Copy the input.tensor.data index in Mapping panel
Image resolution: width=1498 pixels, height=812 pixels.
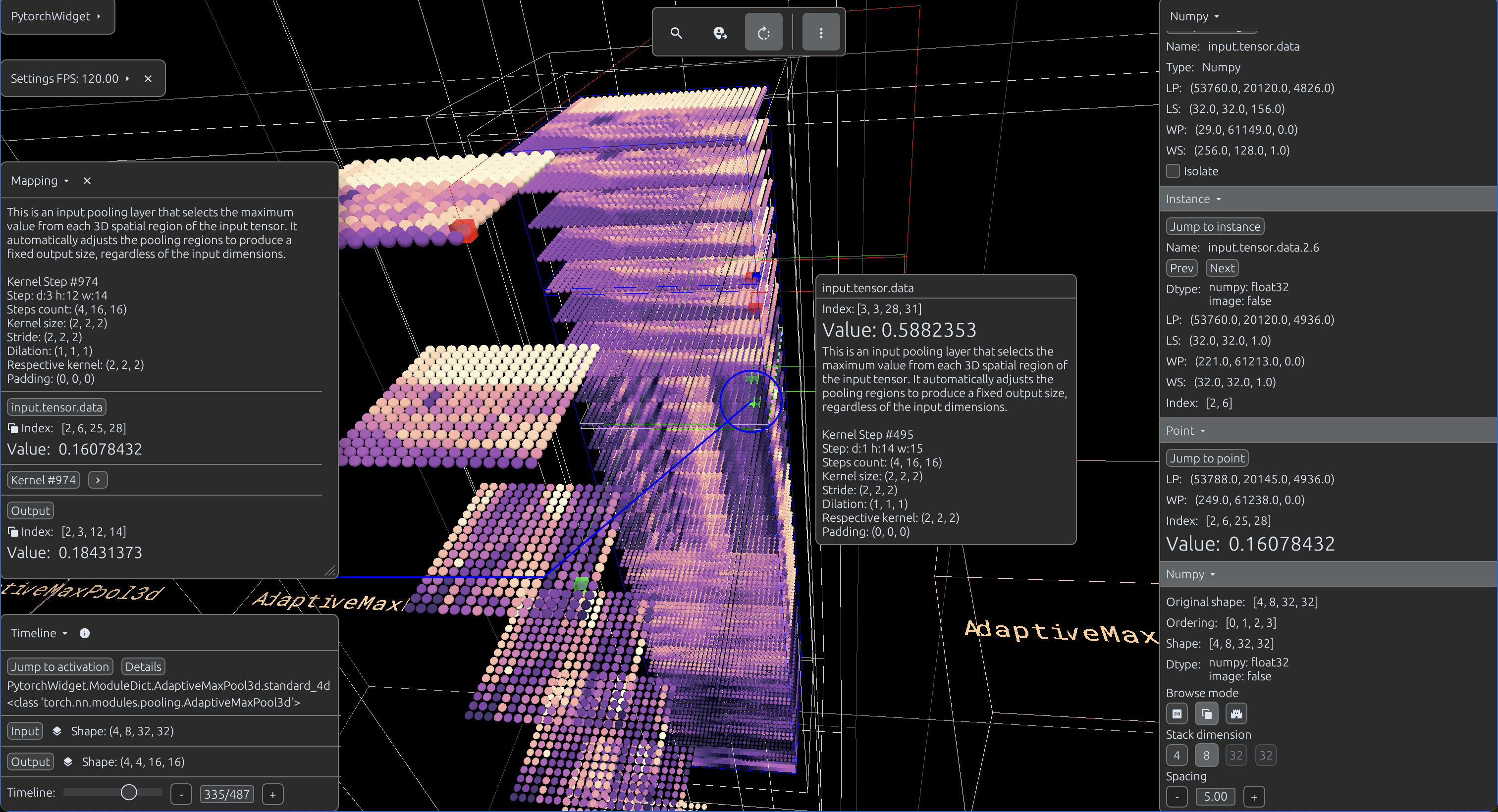tap(12, 428)
